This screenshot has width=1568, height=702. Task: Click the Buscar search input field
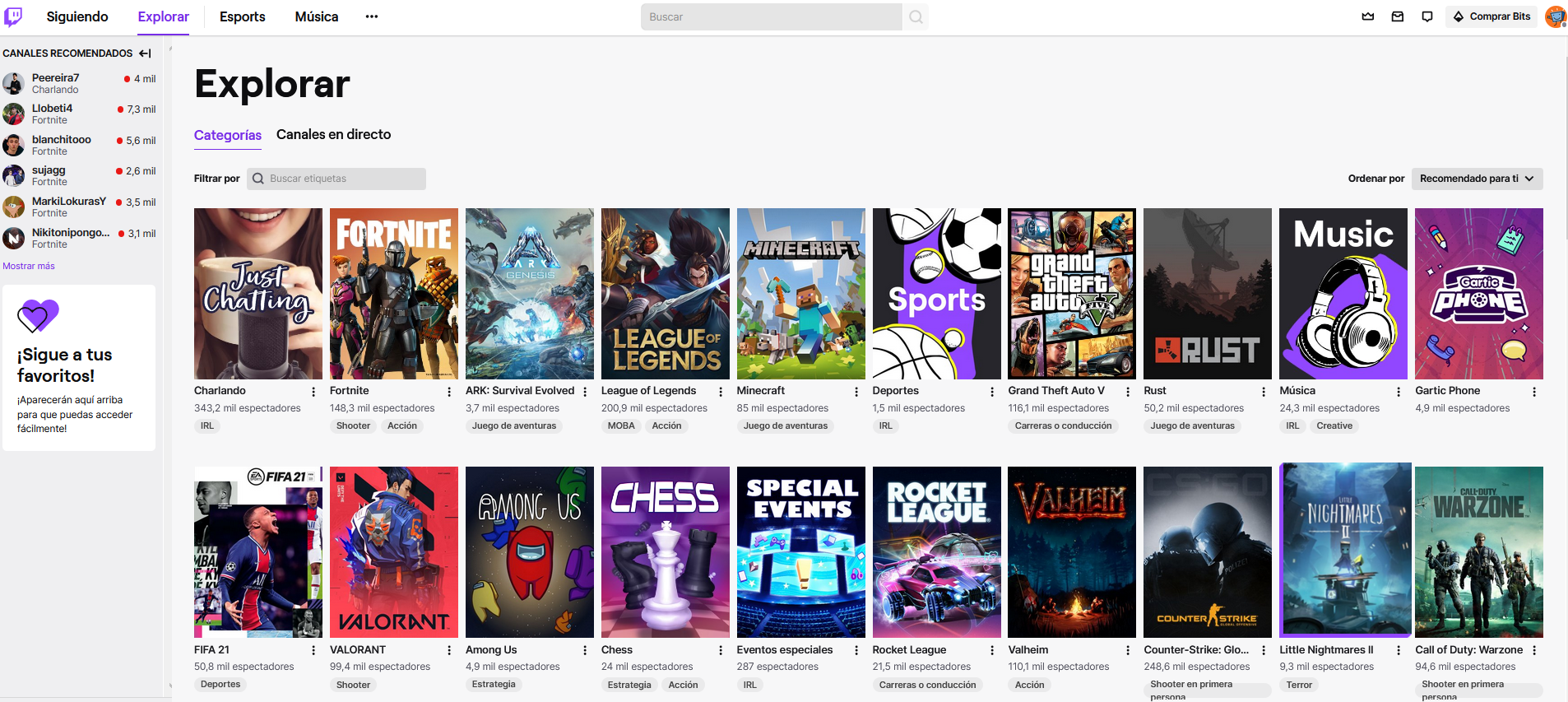pos(772,16)
